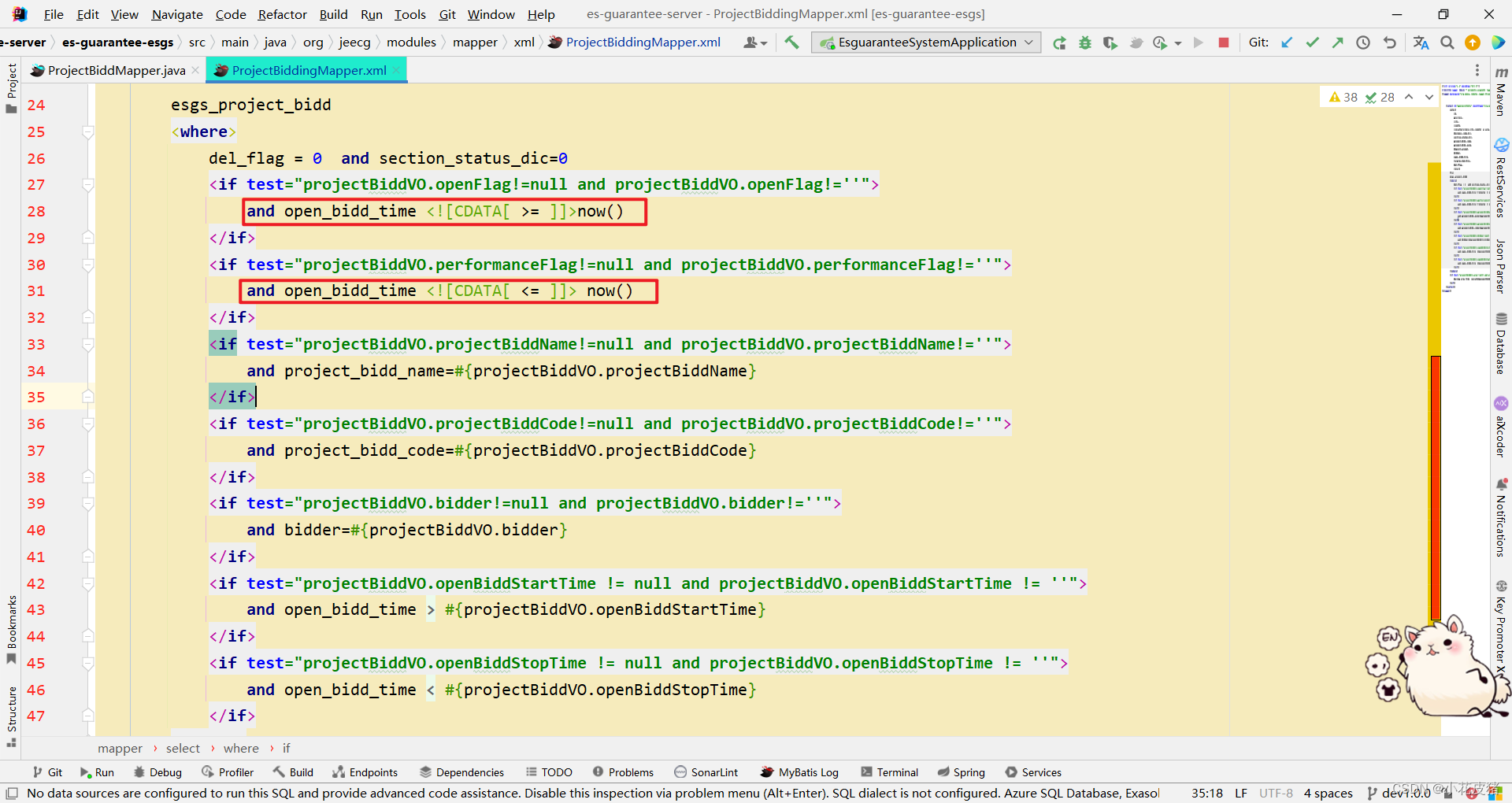Screen dimensions: 1512x803
Task: Click the code minimap preview
Action: tap(1466, 189)
